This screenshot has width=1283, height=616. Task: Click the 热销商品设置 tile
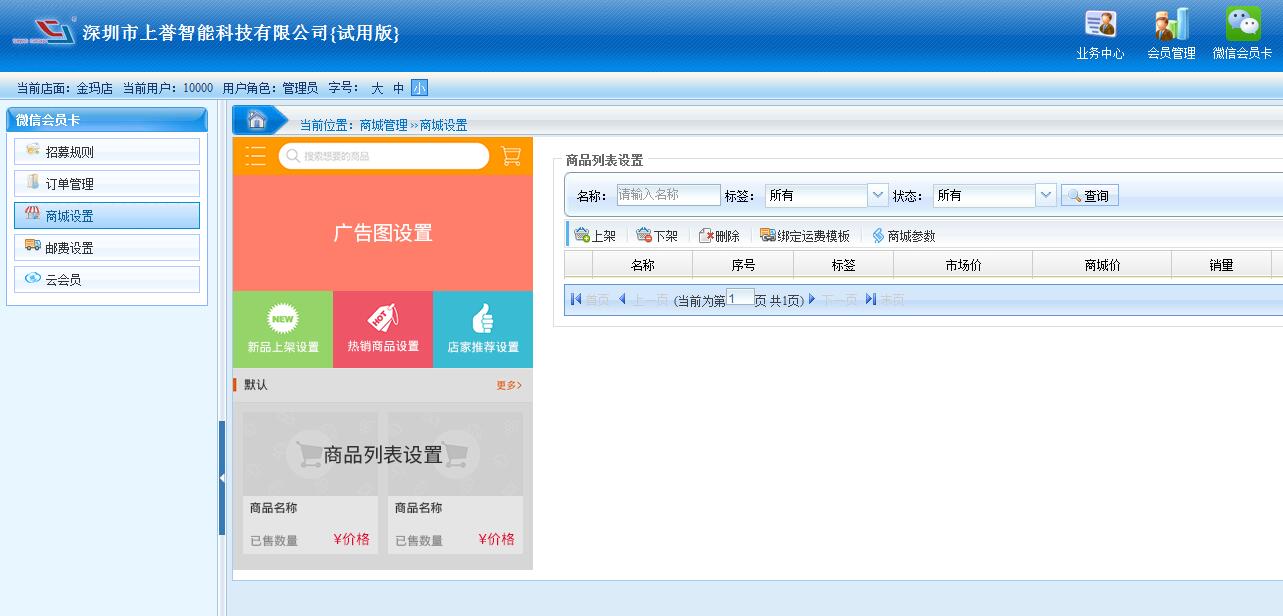click(383, 330)
